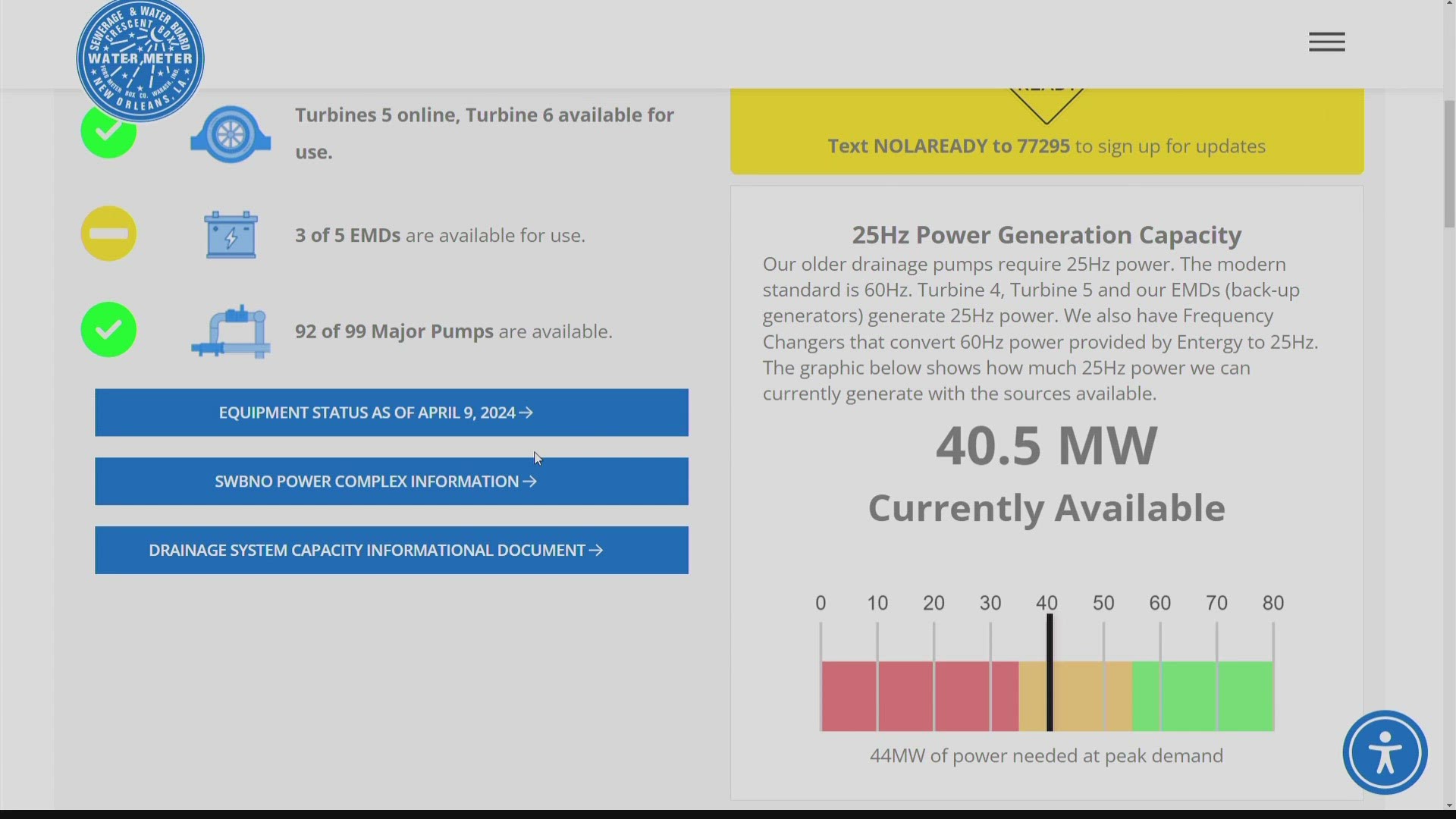Click the green zone of the power gauge
This screenshot has width=1456, height=819.
tap(1203, 696)
